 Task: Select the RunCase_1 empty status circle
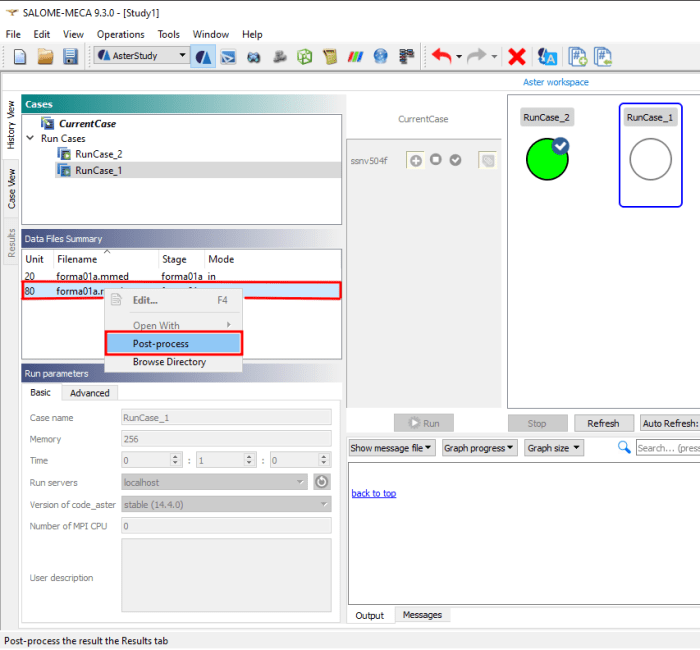(x=650, y=159)
